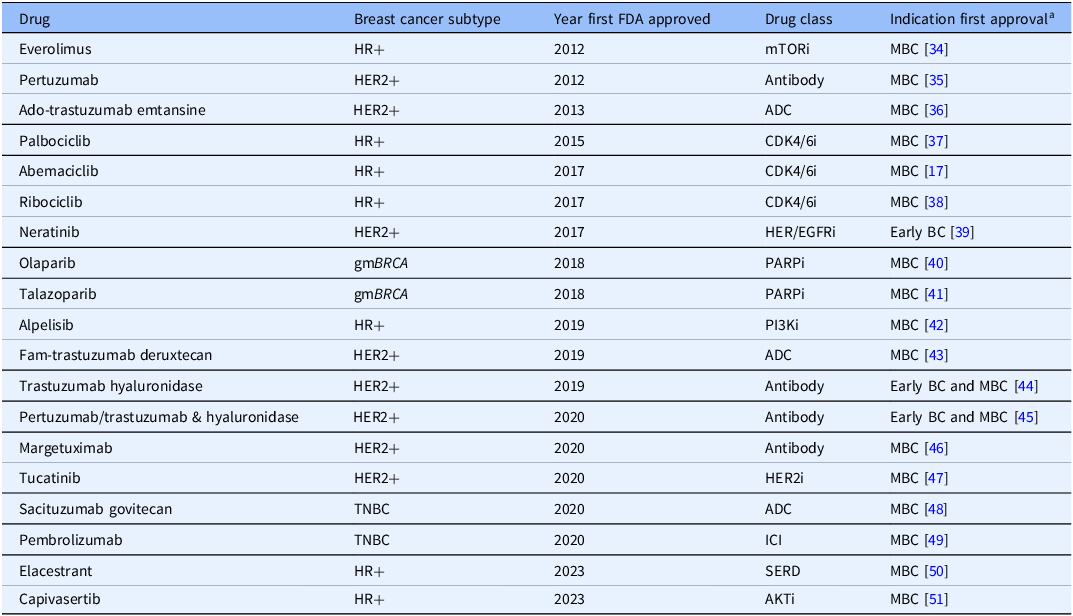Click citation 44 for Trastuzumab hyaluronidase
The width and height of the screenshot is (1073, 616).
(x=1026, y=386)
